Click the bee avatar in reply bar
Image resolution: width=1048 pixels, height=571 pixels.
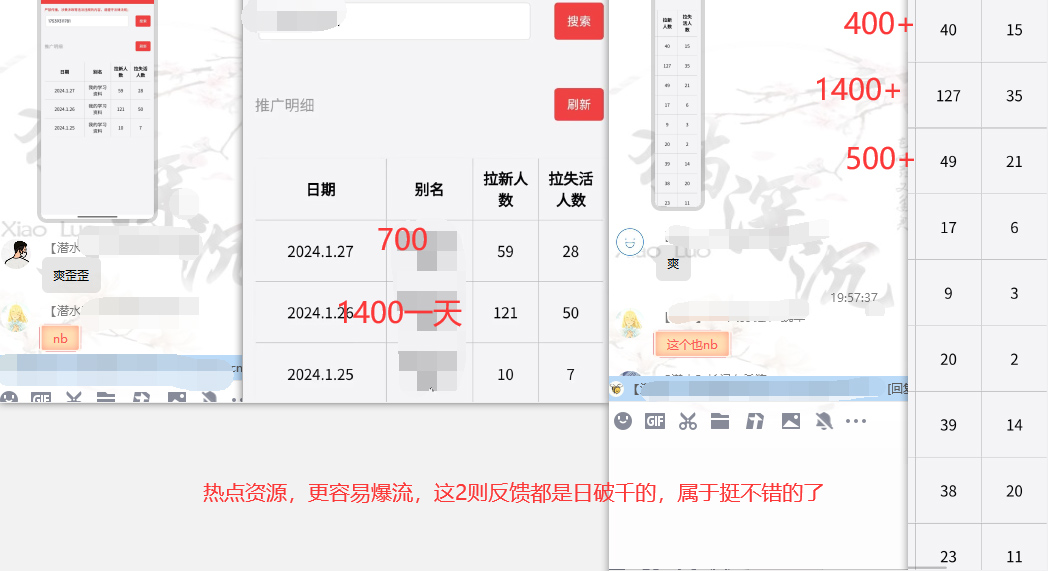tap(617, 388)
